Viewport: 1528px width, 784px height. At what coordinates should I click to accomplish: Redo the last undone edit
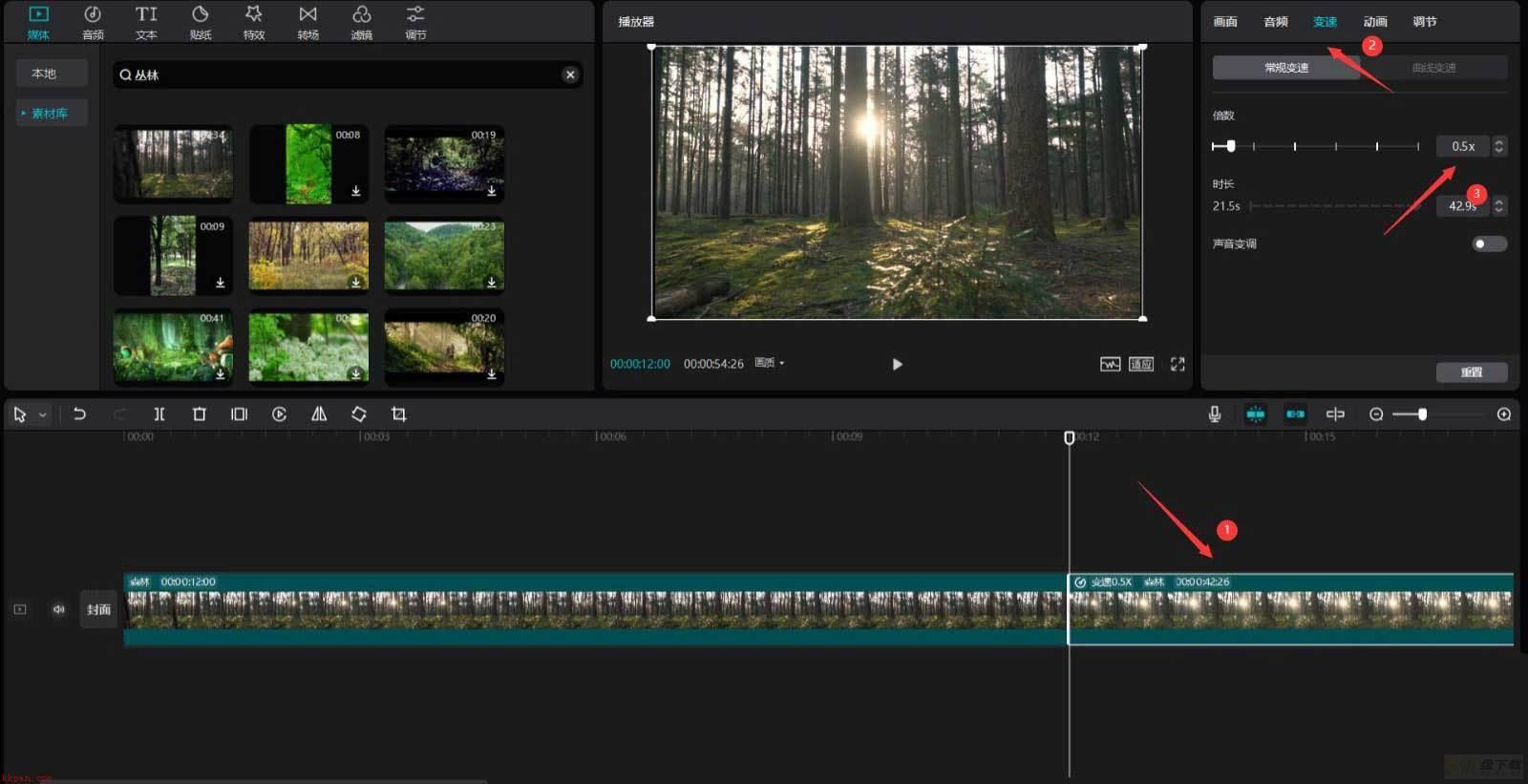pyautogui.click(x=119, y=414)
